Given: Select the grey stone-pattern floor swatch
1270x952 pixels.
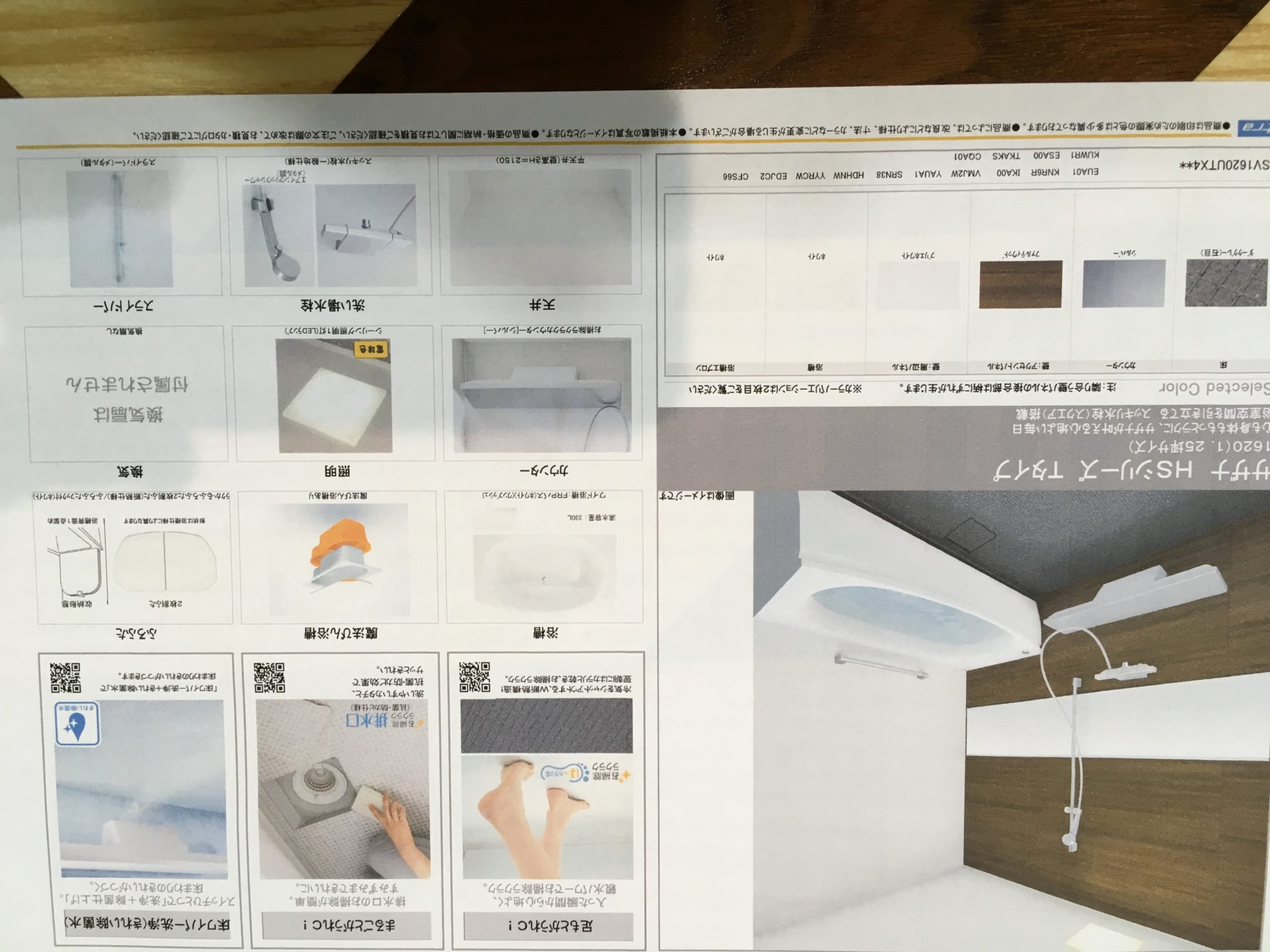Looking at the screenshot, I should [x=1226, y=283].
